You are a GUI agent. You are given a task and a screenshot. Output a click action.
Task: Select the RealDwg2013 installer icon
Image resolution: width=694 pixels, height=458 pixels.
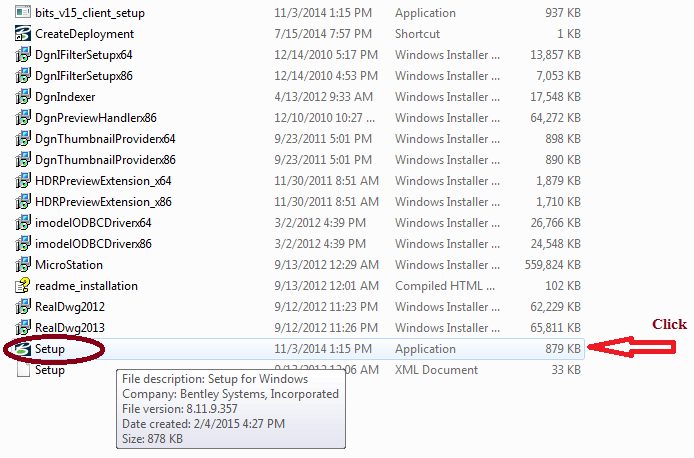23,328
